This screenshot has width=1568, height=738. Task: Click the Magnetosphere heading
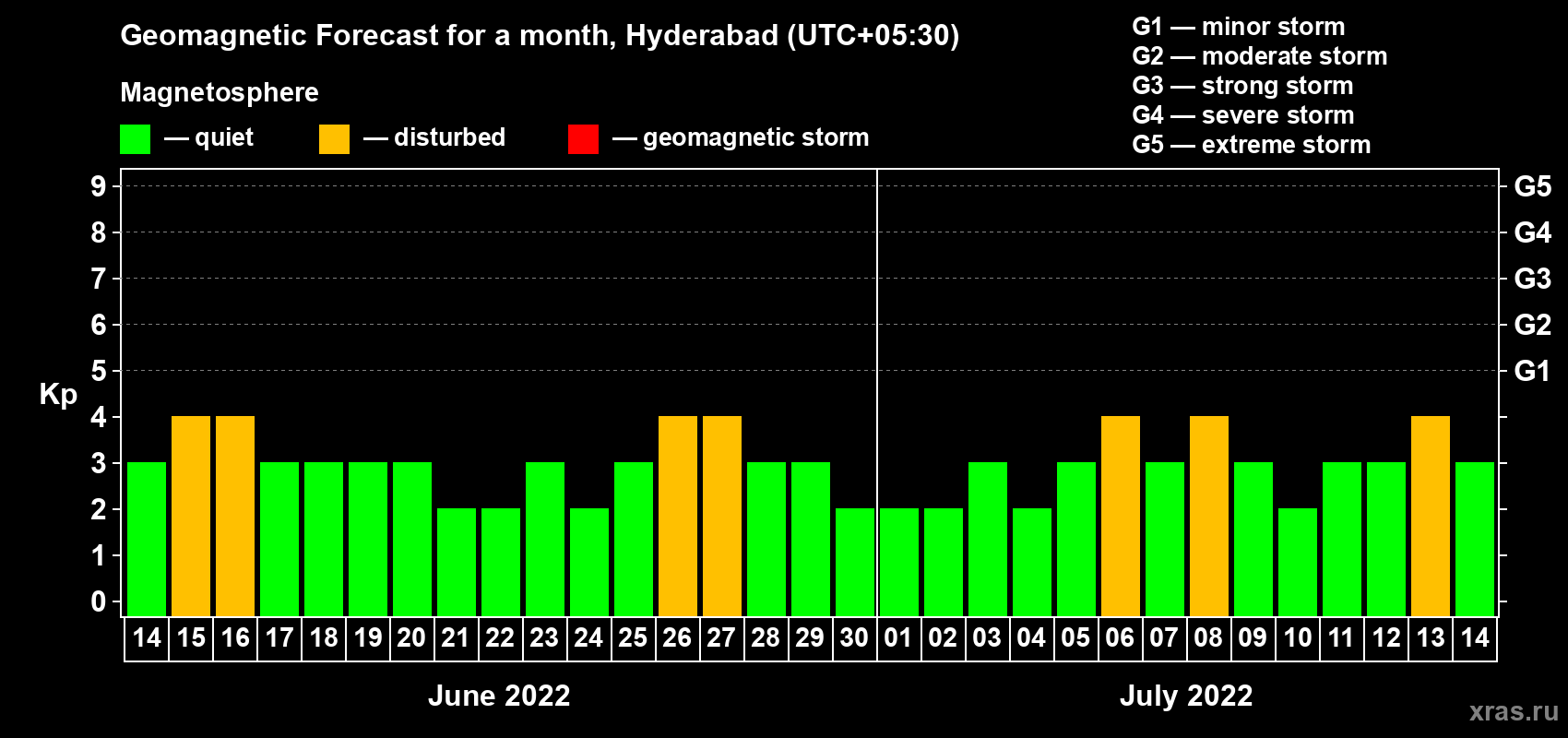(x=220, y=92)
